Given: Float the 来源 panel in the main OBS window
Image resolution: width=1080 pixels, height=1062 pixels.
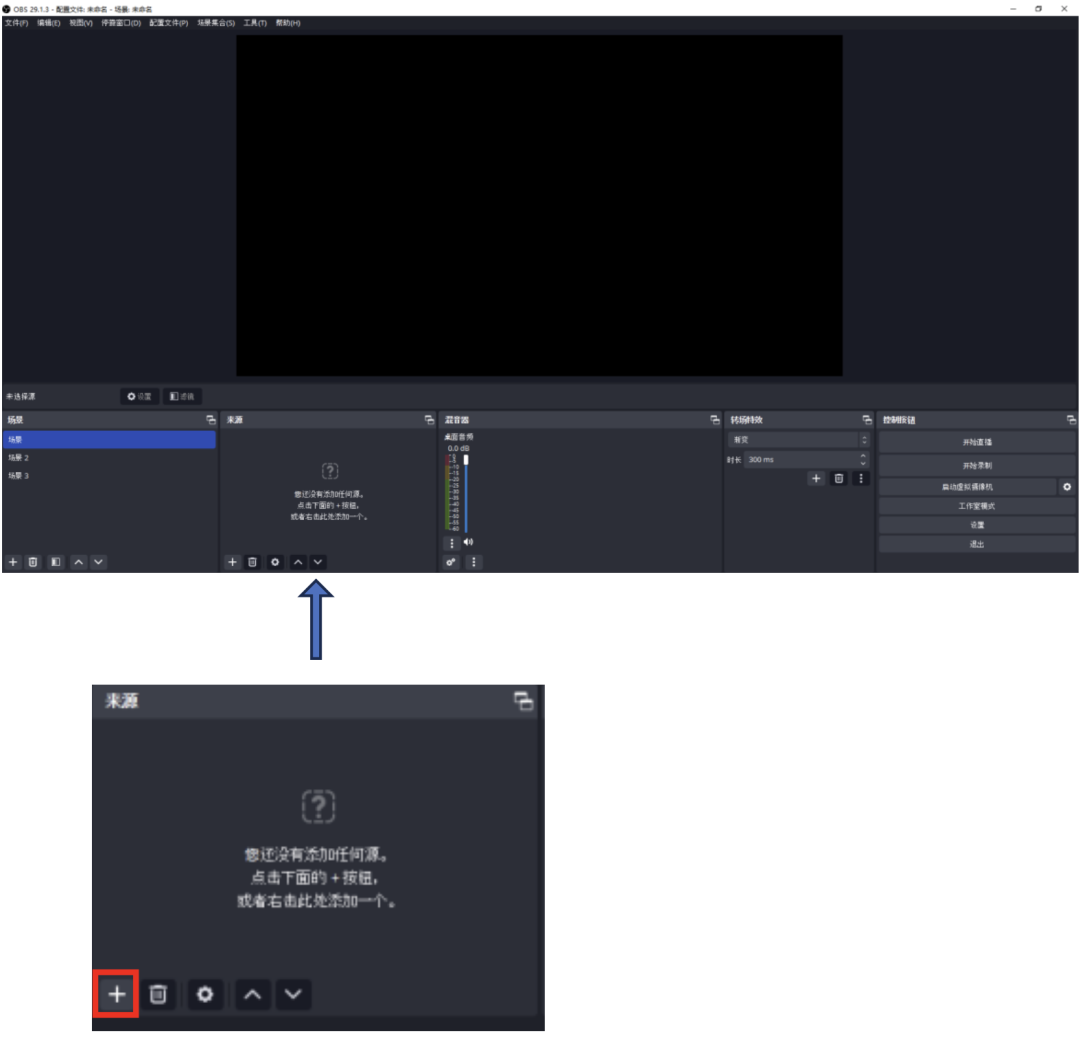Looking at the screenshot, I should [429, 420].
